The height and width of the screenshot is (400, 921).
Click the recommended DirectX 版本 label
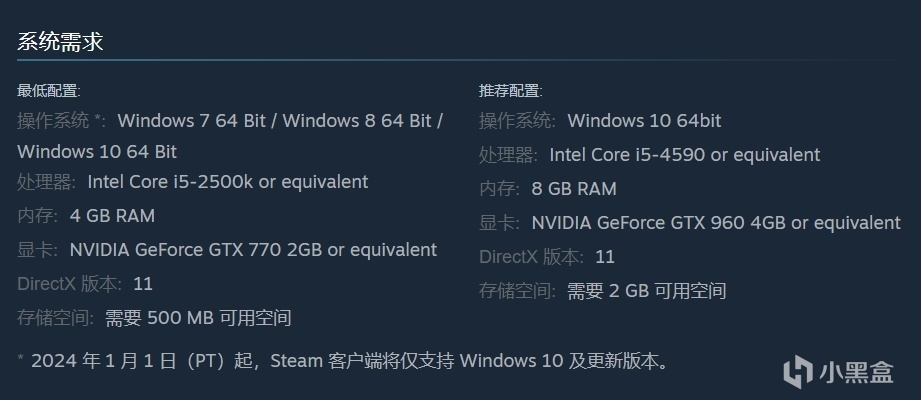tap(531, 257)
